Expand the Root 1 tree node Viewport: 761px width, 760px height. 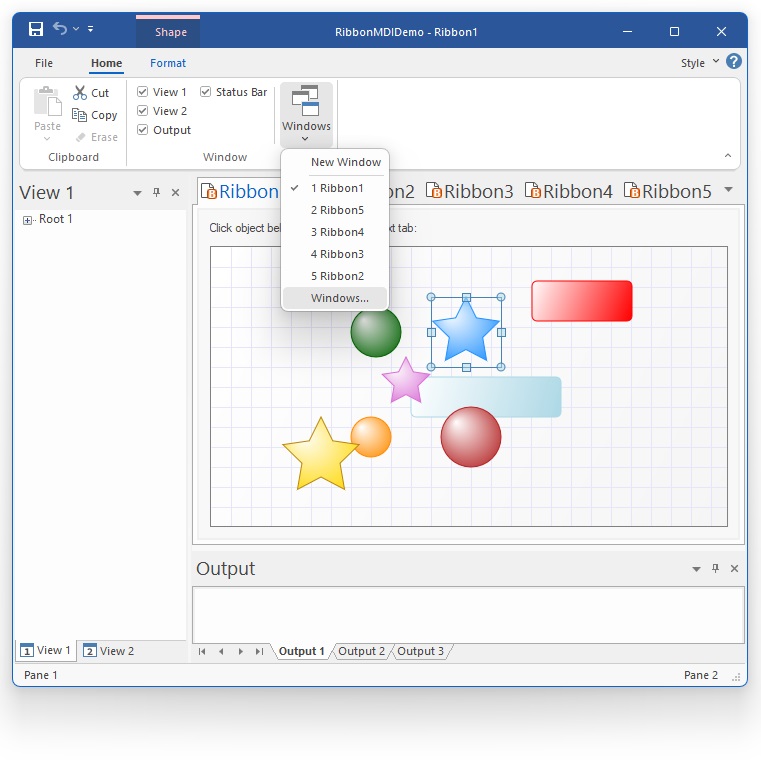tap(27, 220)
